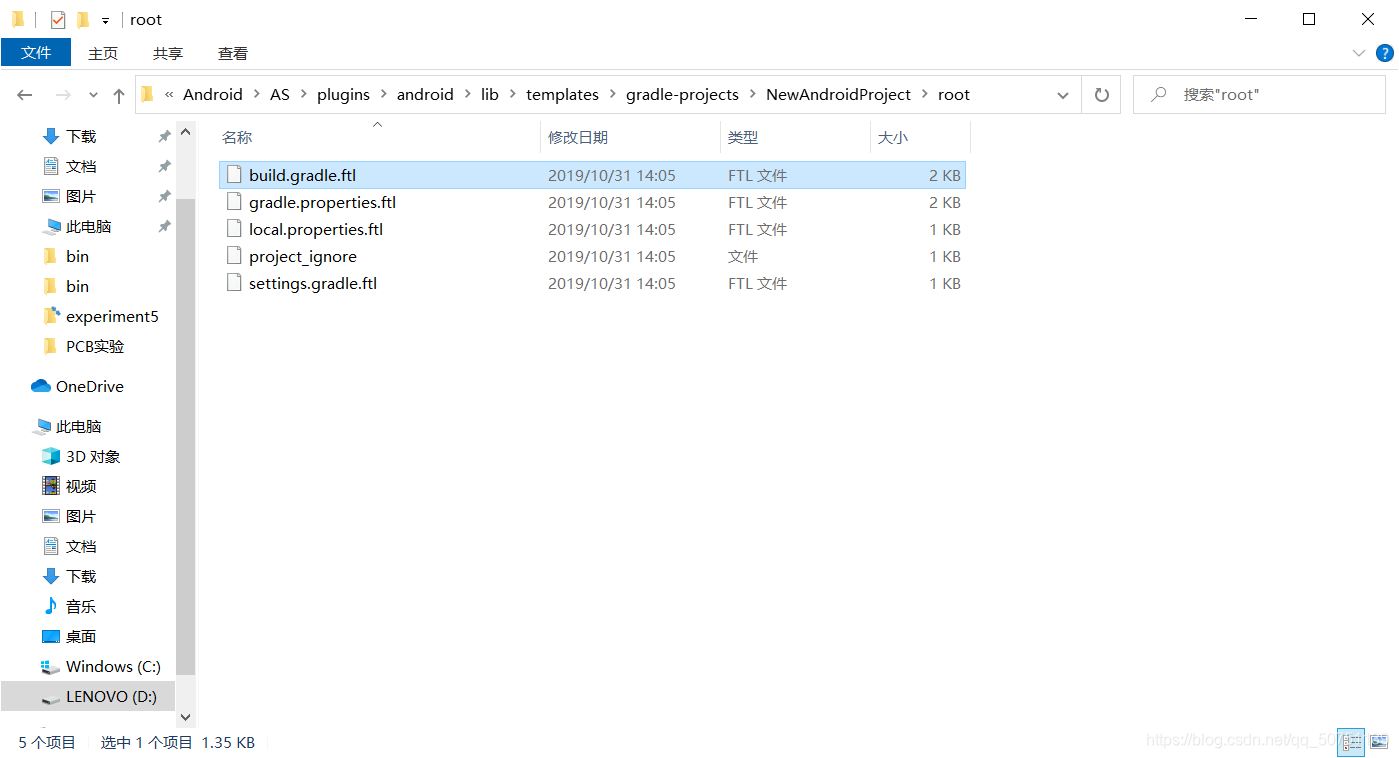This screenshot has height=758, width=1399.
Task: Click the navigation pane scroll-down arrow
Action: tap(185, 717)
